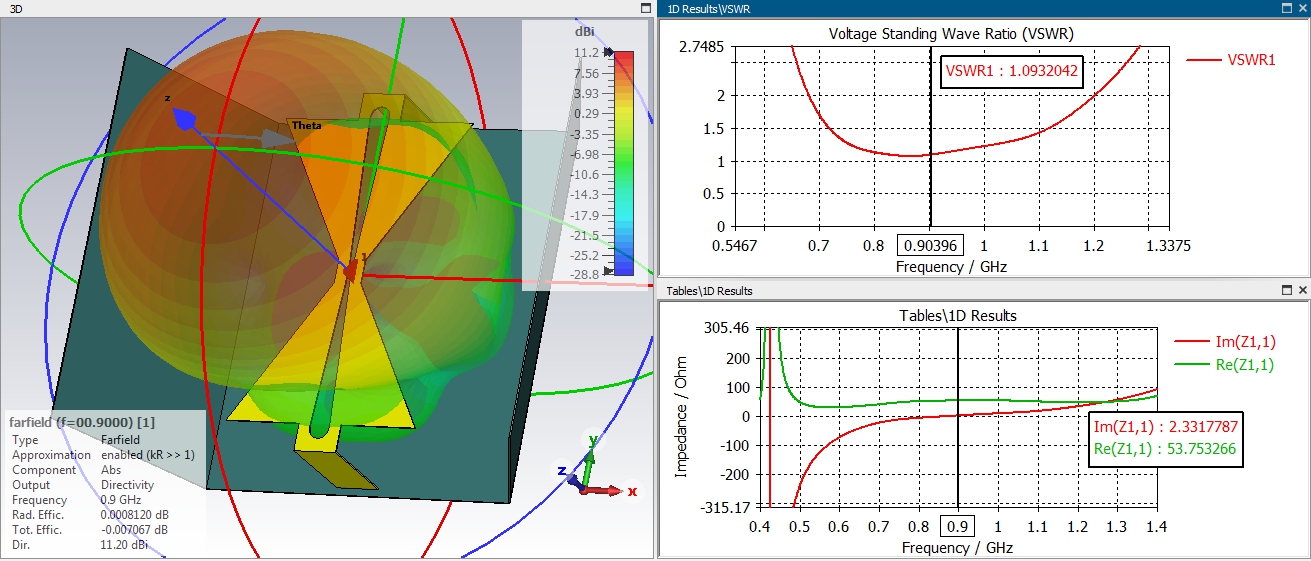Click the Impedance / Ohm axis label
Image resolution: width=1311 pixels, height=561 pixels.
pyautogui.click(x=682, y=418)
